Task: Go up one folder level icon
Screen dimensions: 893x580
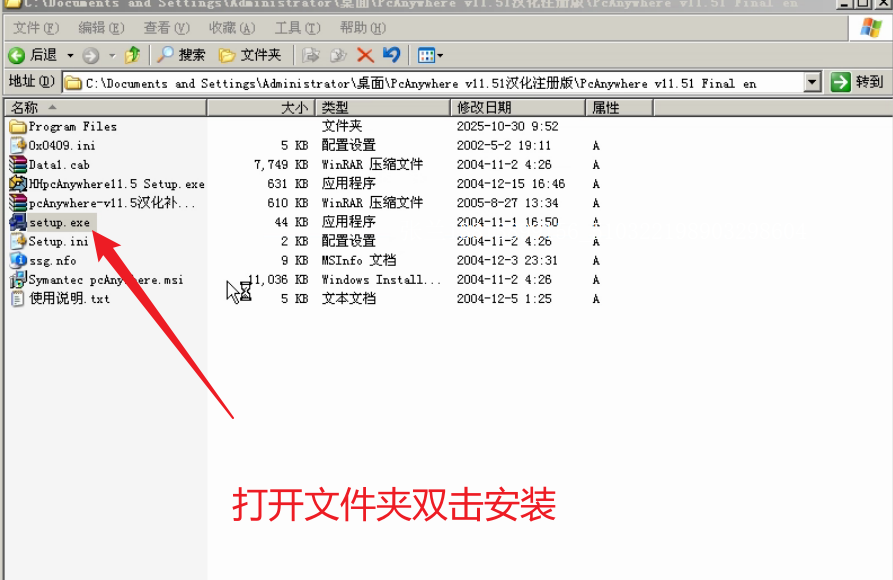Action: [x=133, y=55]
